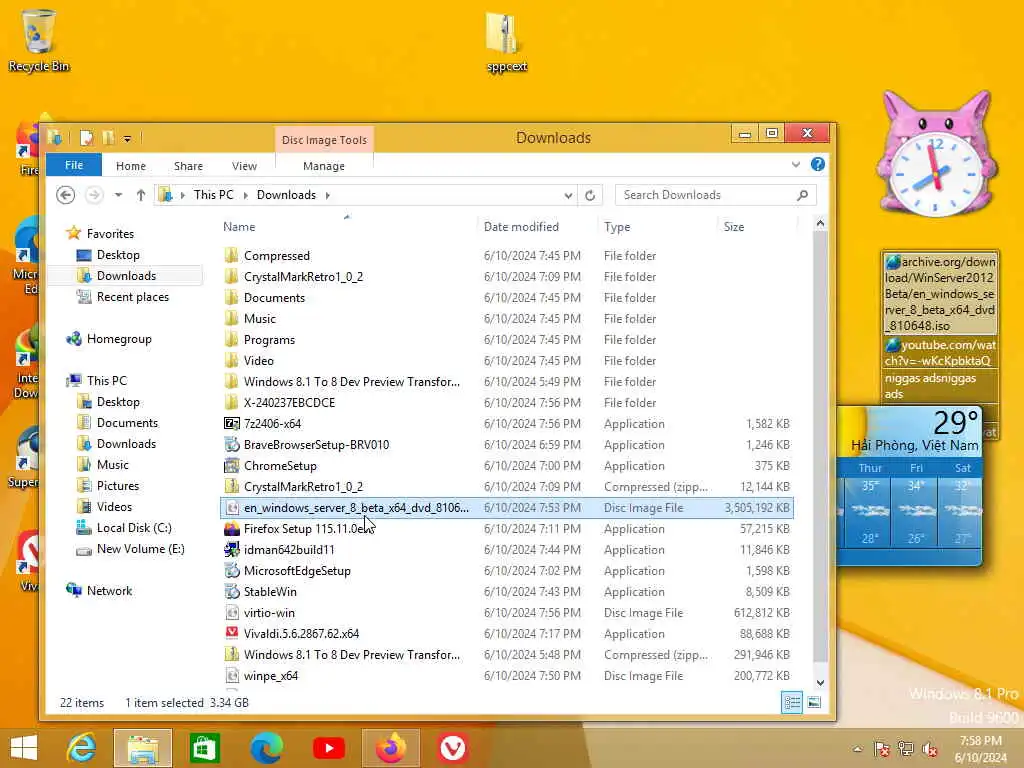Select Local Disk (C:) in navigation pane
The image size is (1024, 768).
(x=134, y=528)
